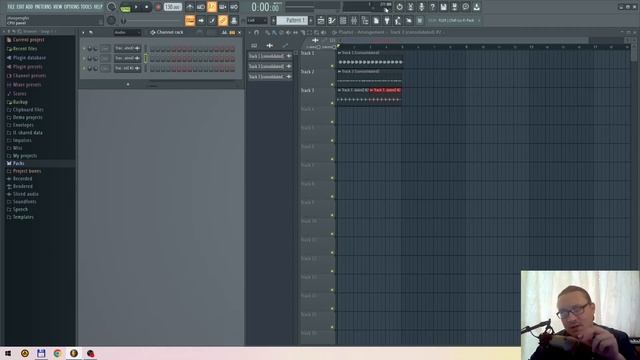The width and height of the screenshot is (640, 360).
Task: Select the Playlist draw pencil tool
Action: [268, 32]
